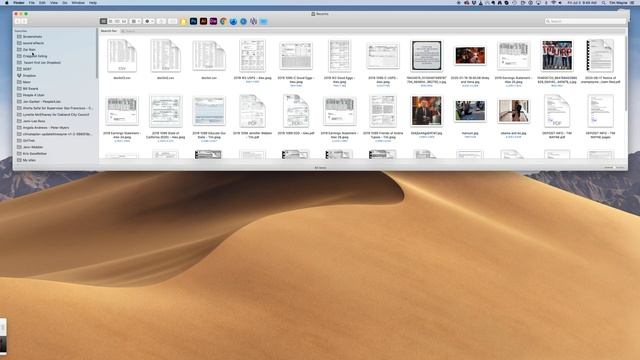Screen dimensions: 640x360
Task: Select 2019 1099 Jennifer Webber - Tim.pdf
Action: [x=252, y=111]
